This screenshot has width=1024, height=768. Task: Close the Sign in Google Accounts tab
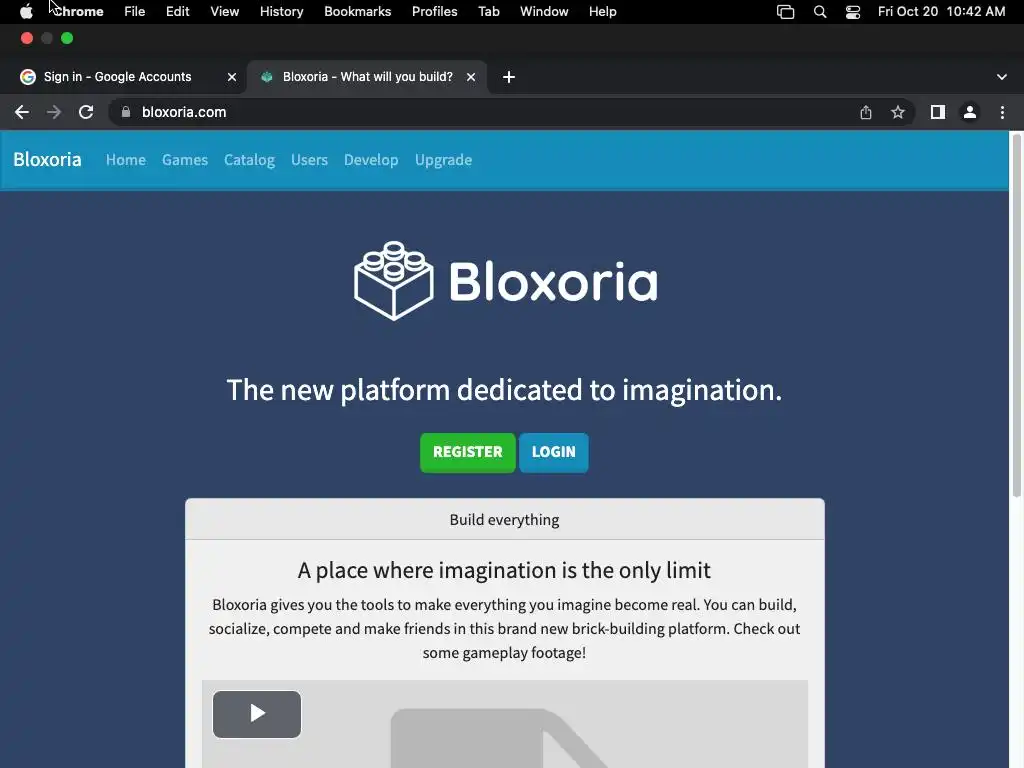click(232, 77)
